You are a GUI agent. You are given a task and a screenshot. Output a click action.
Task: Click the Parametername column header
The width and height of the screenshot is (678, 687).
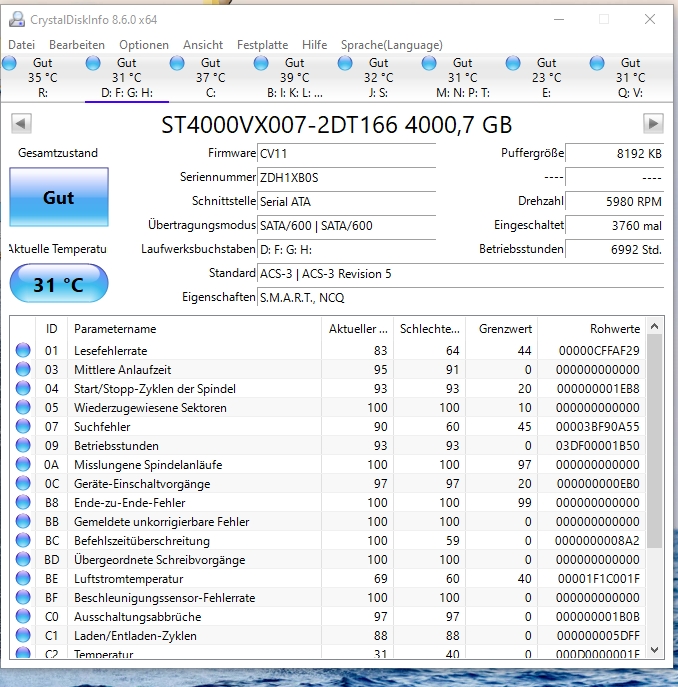(x=195, y=329)
